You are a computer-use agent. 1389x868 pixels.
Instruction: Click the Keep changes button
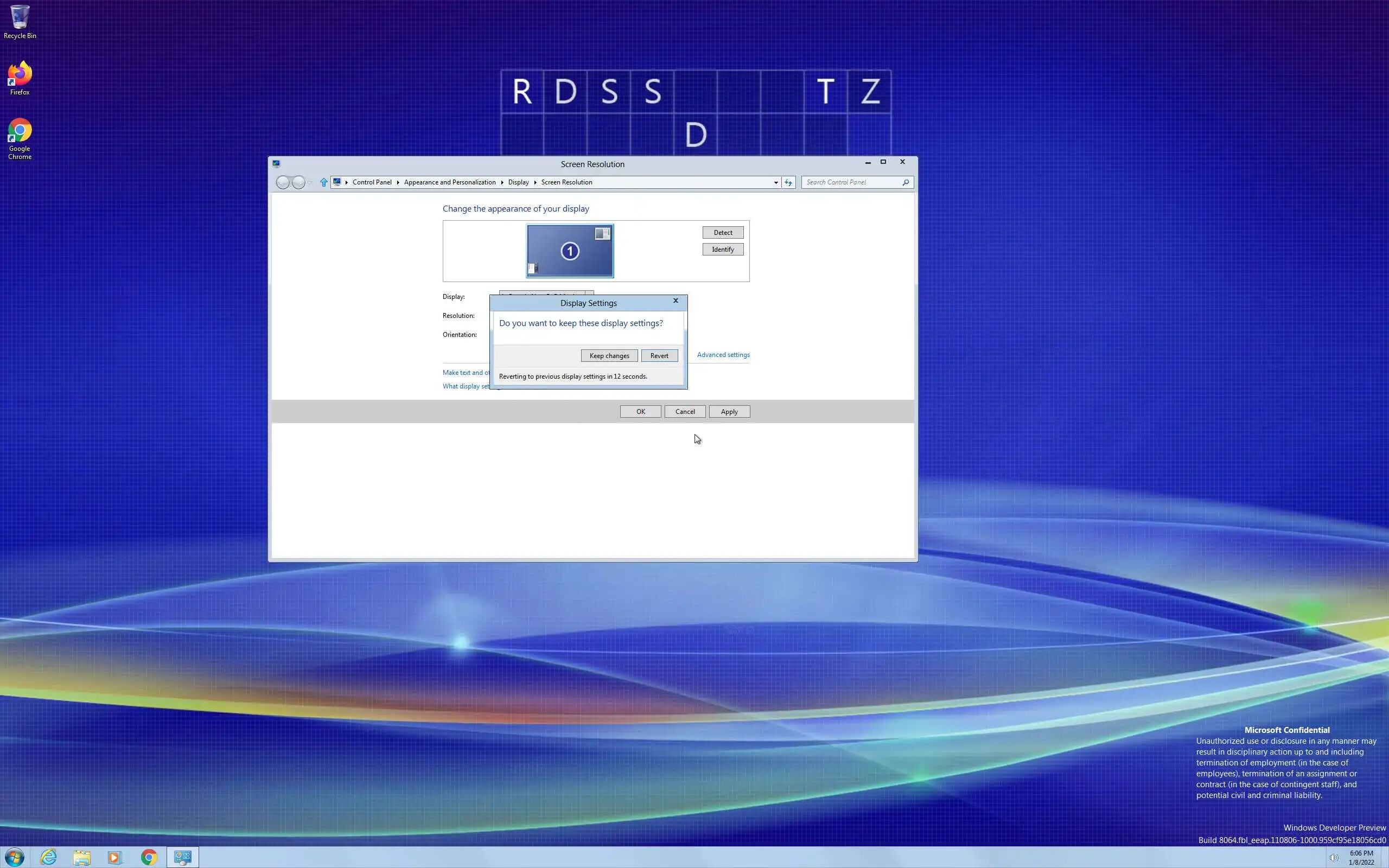(609, 355)
